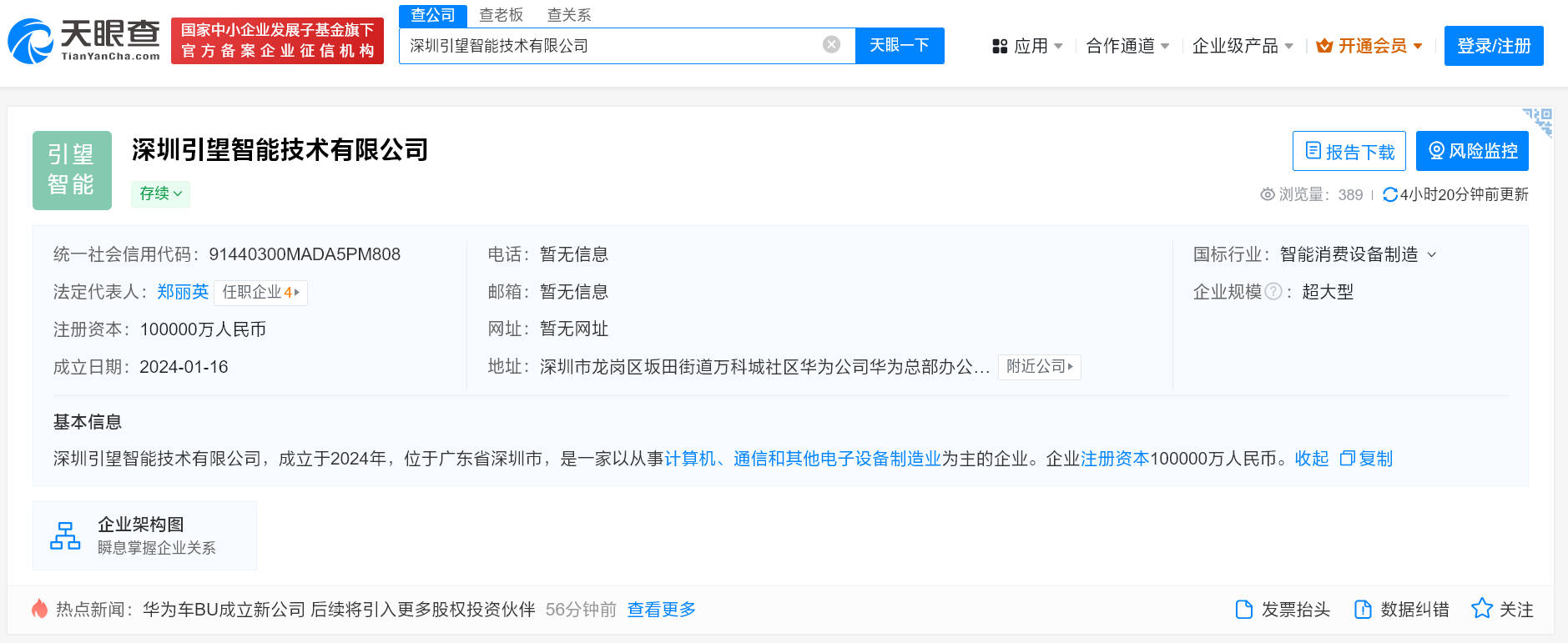Click the 国家中小企业发展子基金 red banner
The width and height of the screenshot is (1568, 643).
[x=277, y=41]
